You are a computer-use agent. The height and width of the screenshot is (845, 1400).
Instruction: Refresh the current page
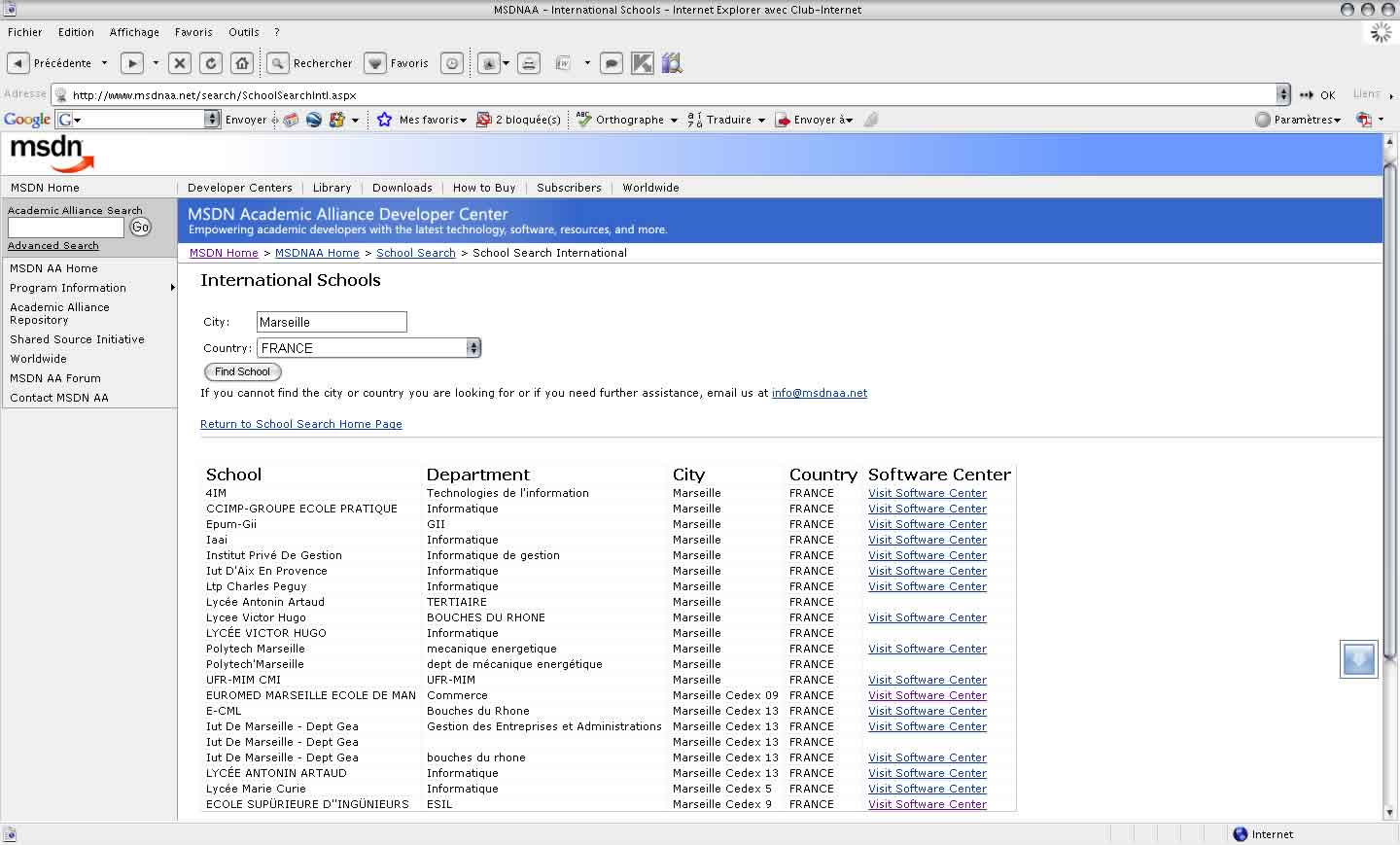click(x=211, y=63)
